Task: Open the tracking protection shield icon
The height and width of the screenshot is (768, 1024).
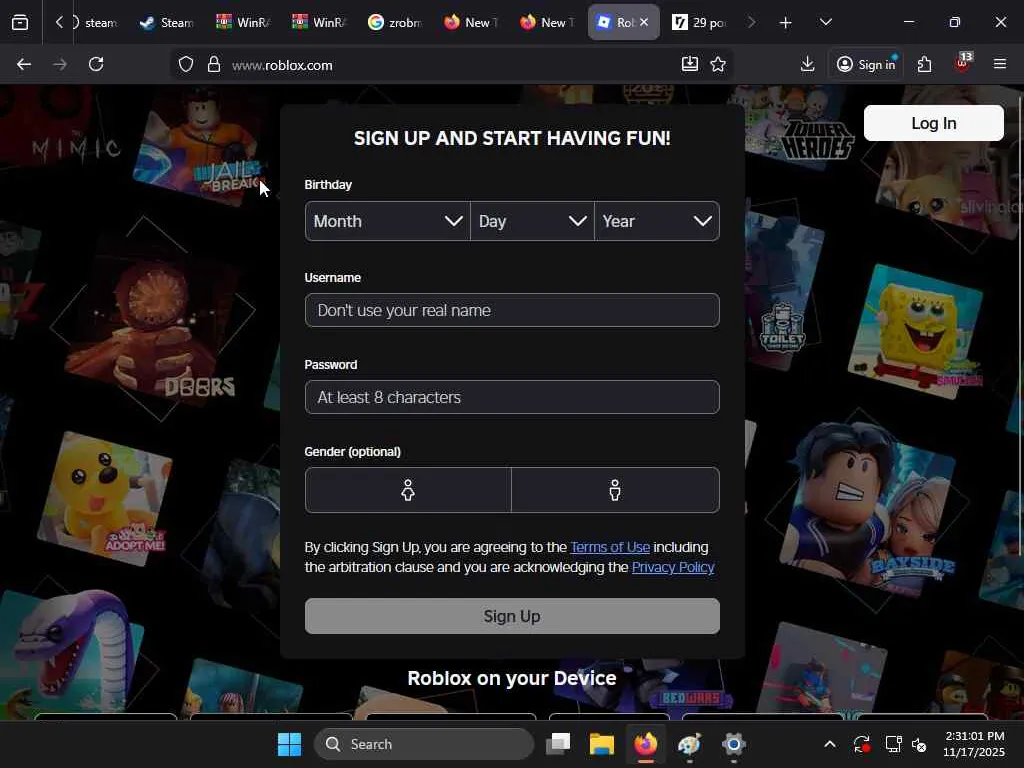Action: (x=186, y=65)
